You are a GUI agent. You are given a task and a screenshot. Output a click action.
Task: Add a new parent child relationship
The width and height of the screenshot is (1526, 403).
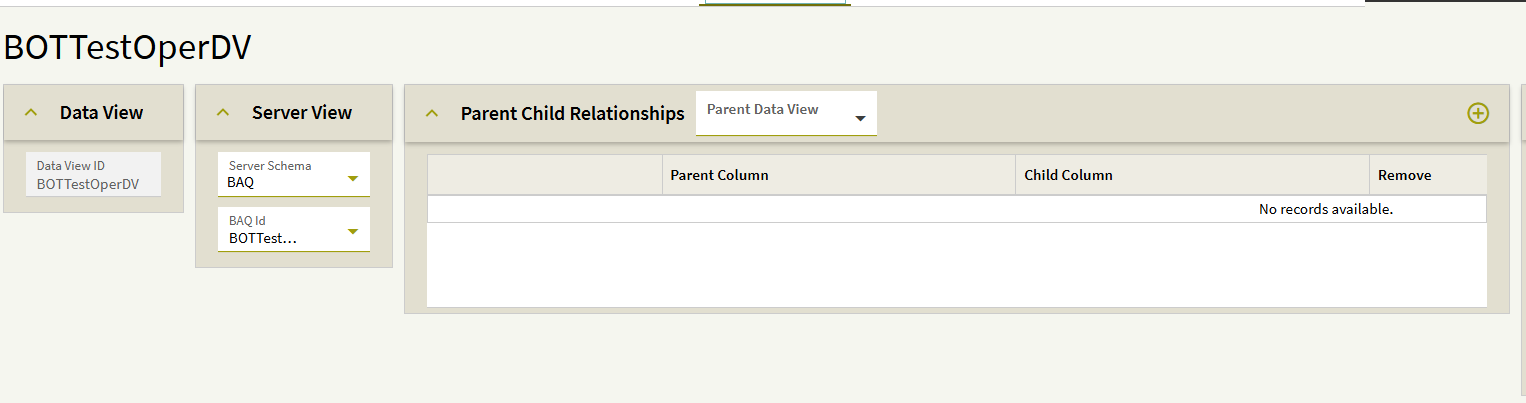pyautogui.click(x=1477, y=113)
